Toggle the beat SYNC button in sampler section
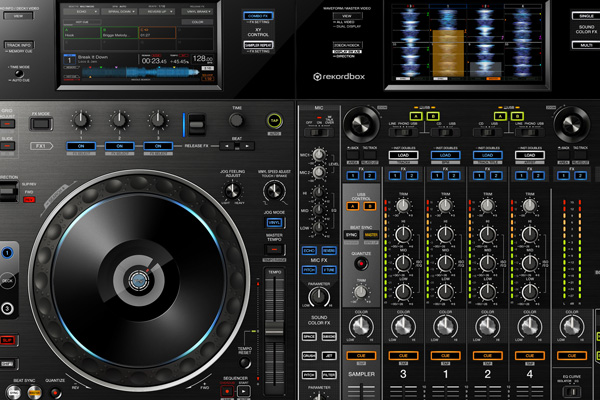 click(351, 235)
